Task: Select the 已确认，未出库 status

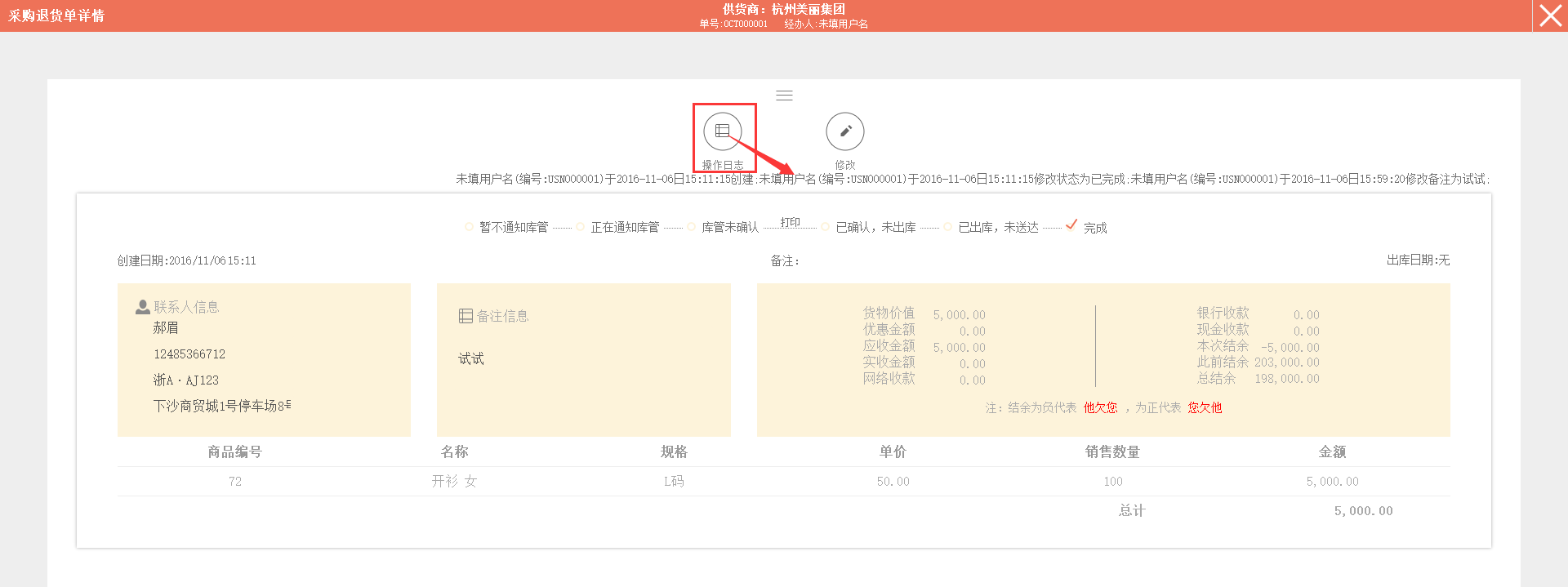Action: 825,227
